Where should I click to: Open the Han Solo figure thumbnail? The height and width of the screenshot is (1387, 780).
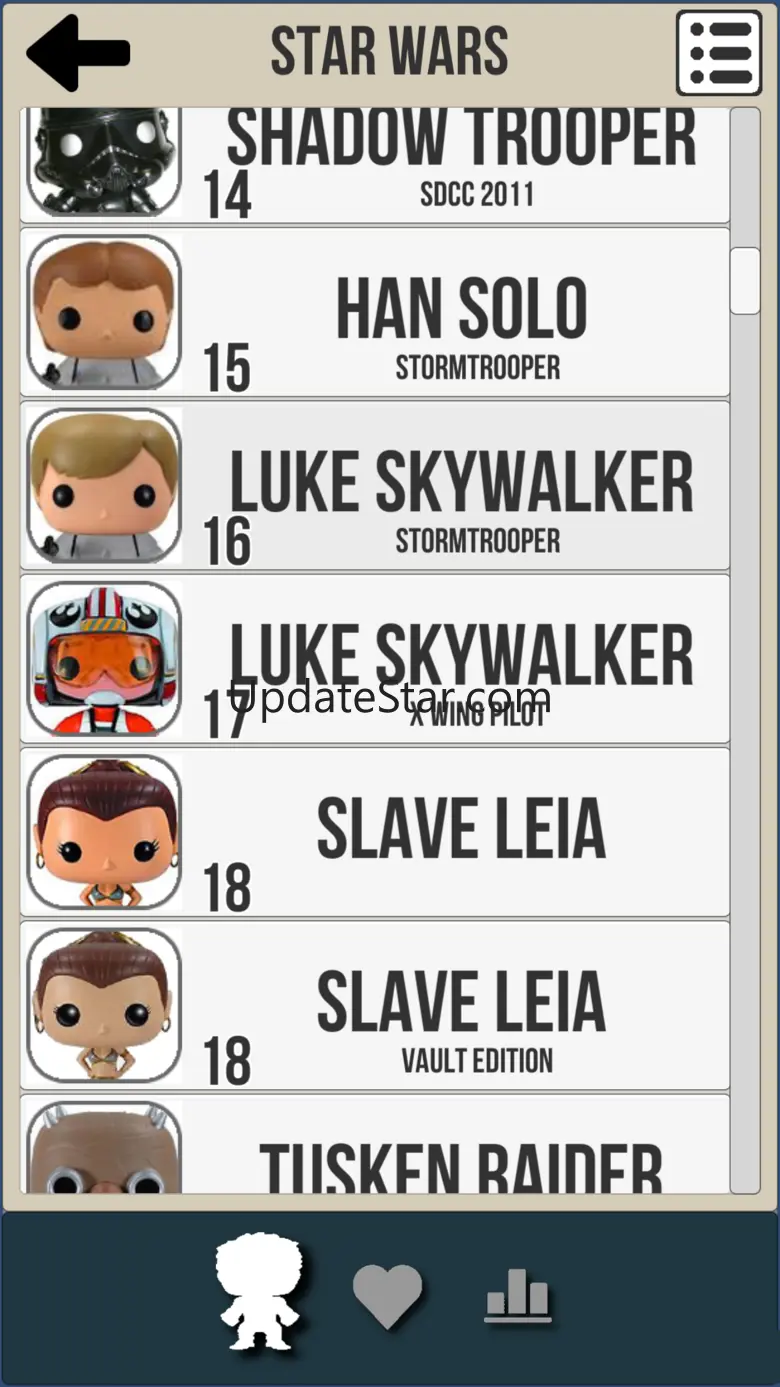pos(104,312)
